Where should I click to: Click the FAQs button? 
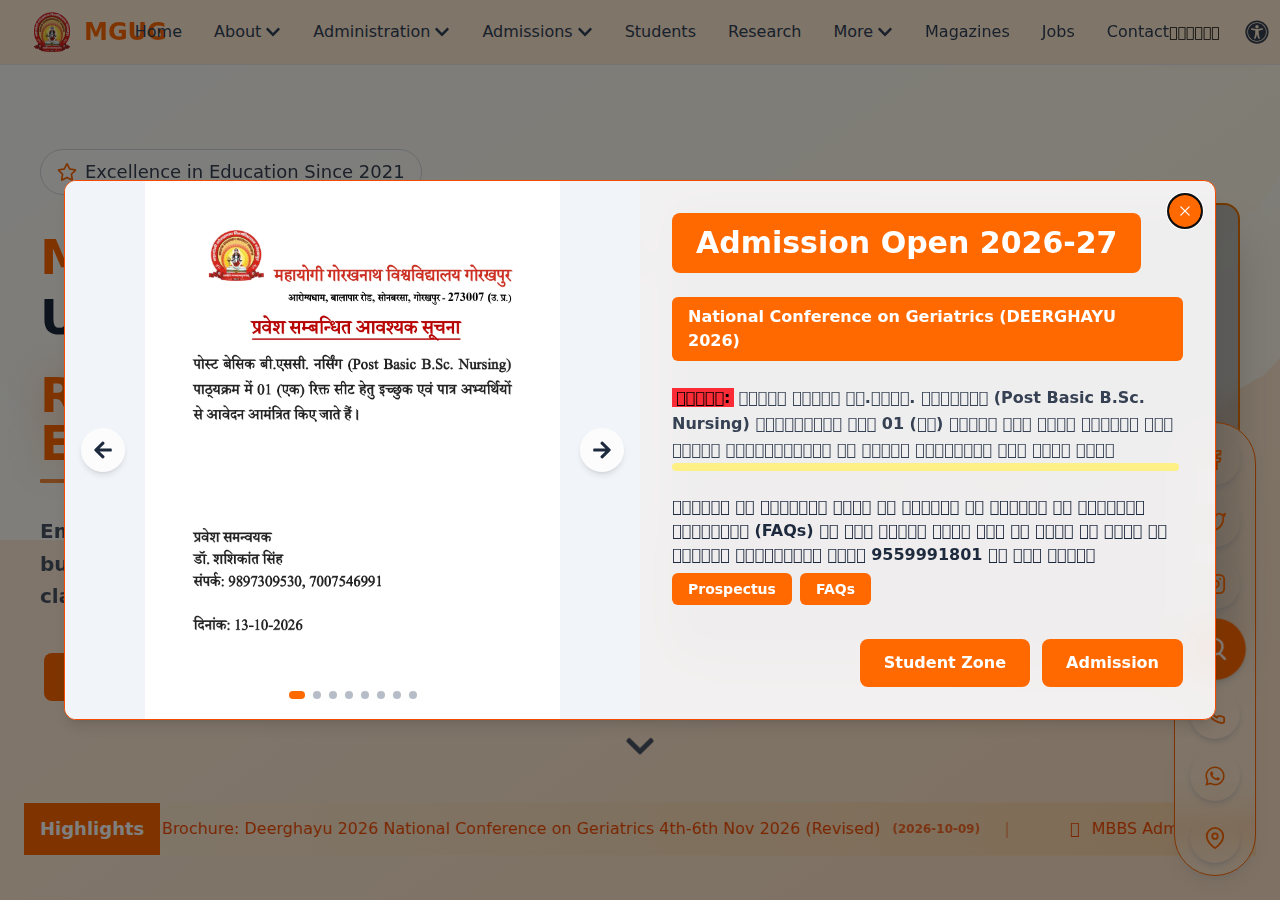coord(835,589)
